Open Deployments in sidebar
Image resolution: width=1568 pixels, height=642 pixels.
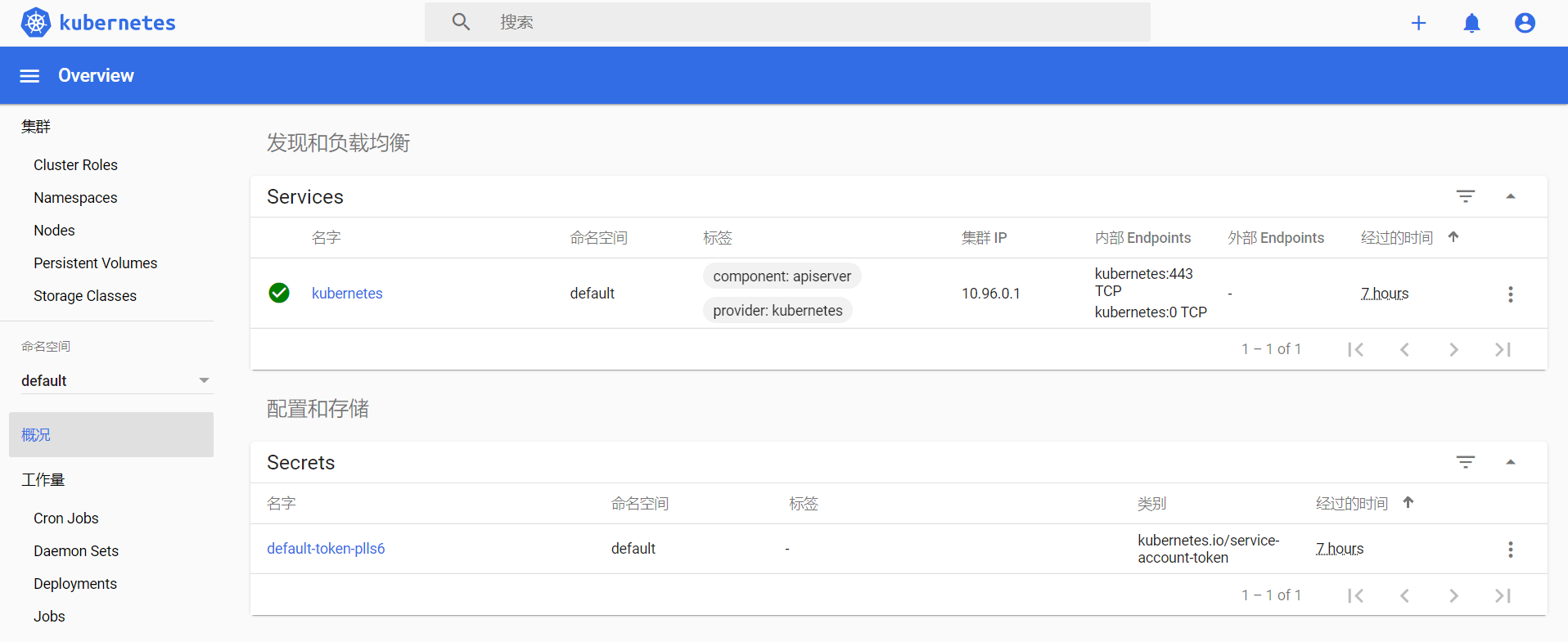tap(75, 584)
